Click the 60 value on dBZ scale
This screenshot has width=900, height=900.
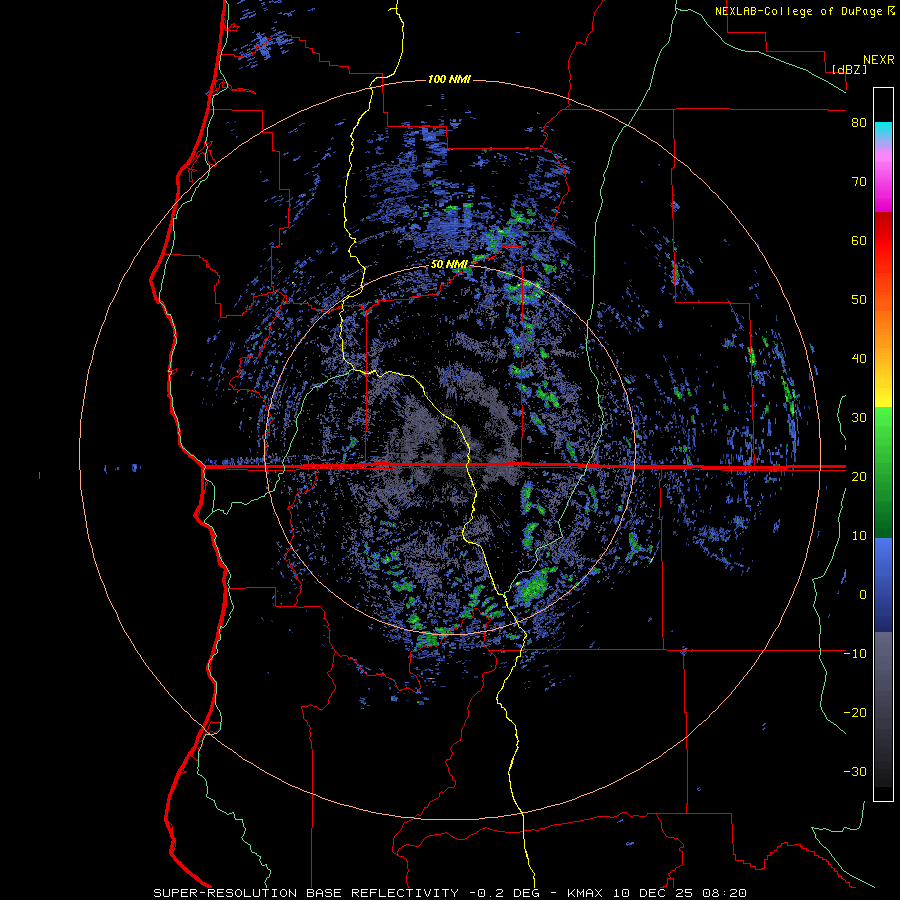[859, 240]
